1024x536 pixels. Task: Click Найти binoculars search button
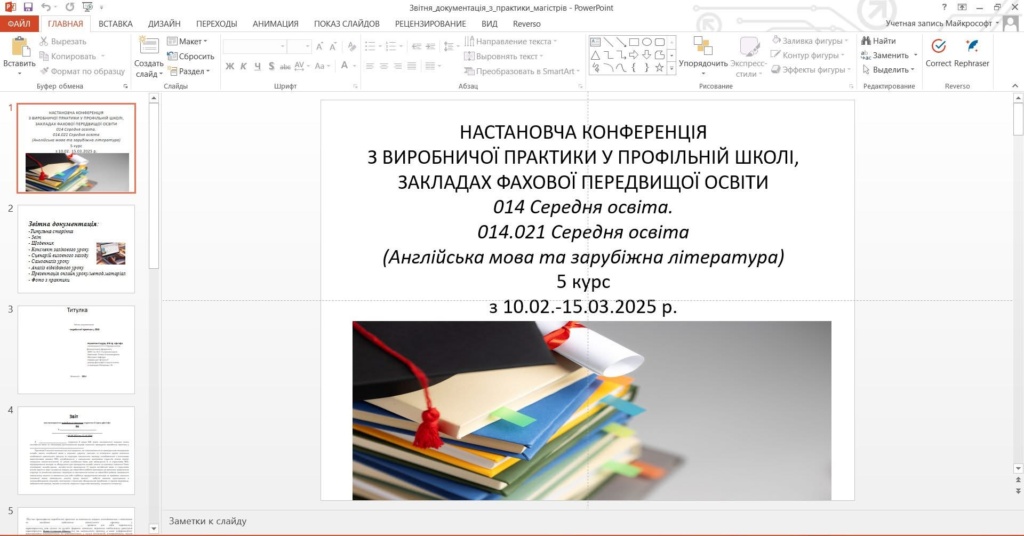tap(878, 41)
